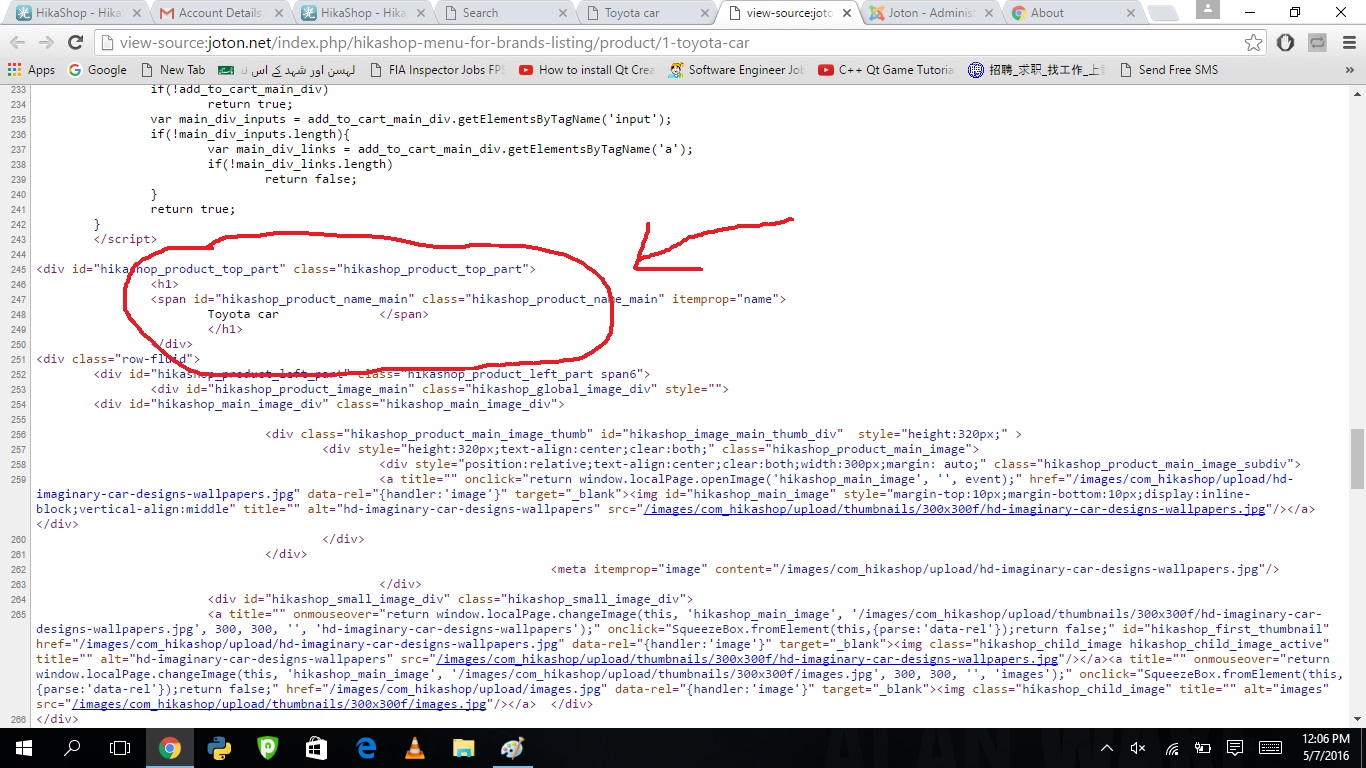
Task: Close the view-source:joton tab
Action: [846, 13]
